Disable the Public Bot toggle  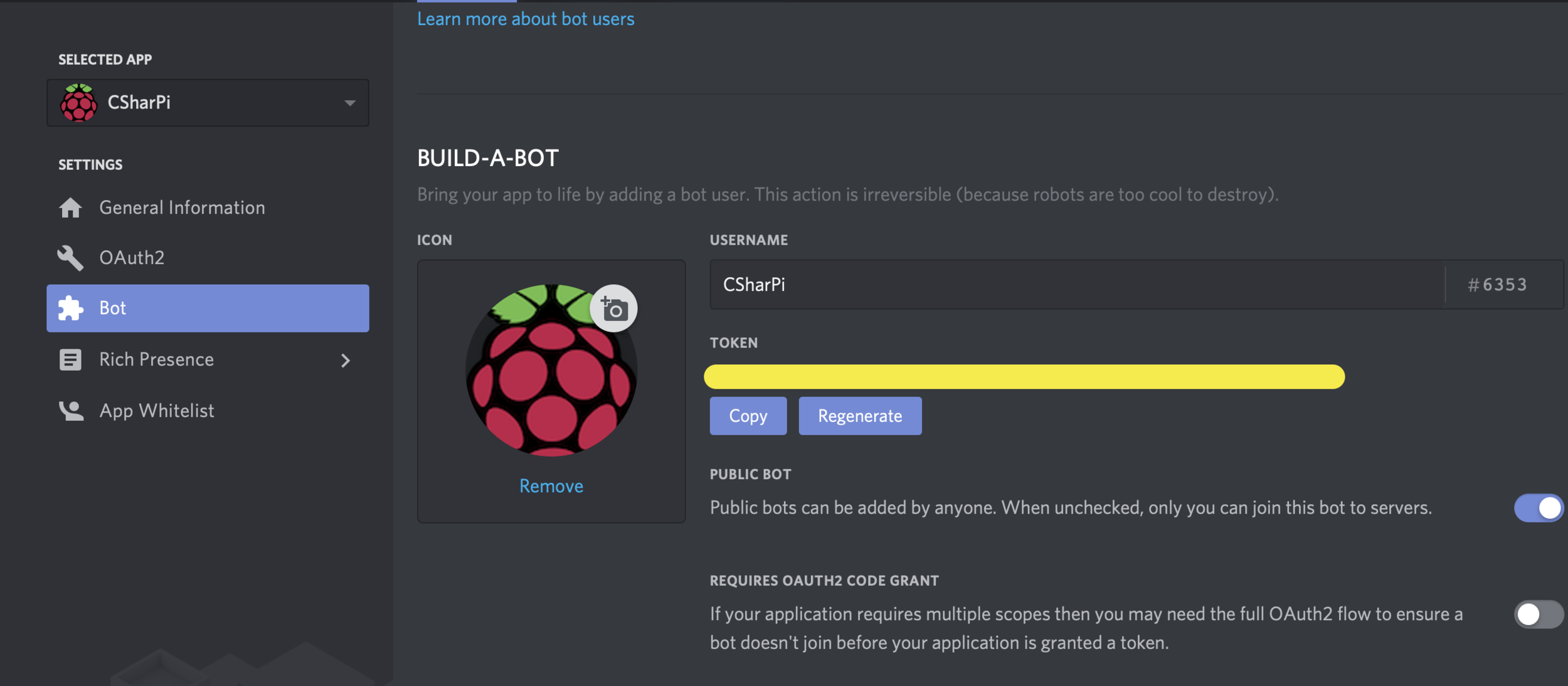pyautogui.click(x=1538, y=508)
